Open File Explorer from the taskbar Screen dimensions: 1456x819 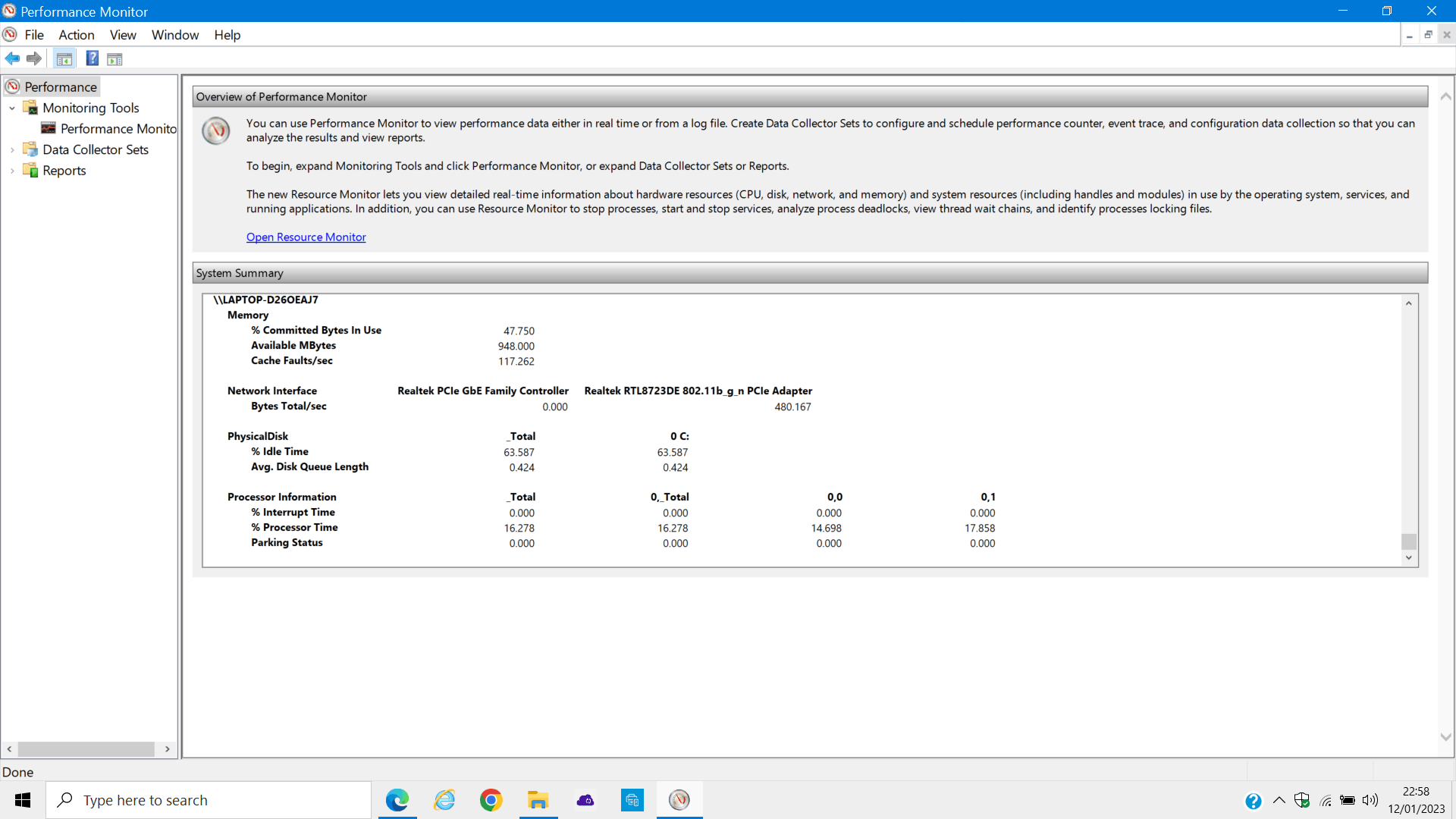(538, 800)
